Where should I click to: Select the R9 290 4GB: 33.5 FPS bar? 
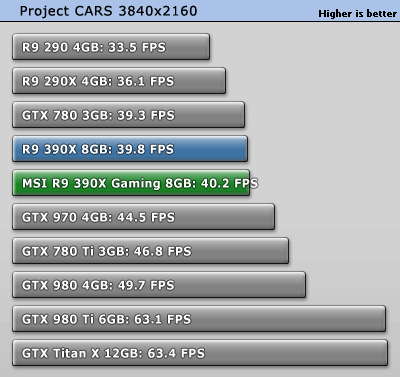point(111,47)
